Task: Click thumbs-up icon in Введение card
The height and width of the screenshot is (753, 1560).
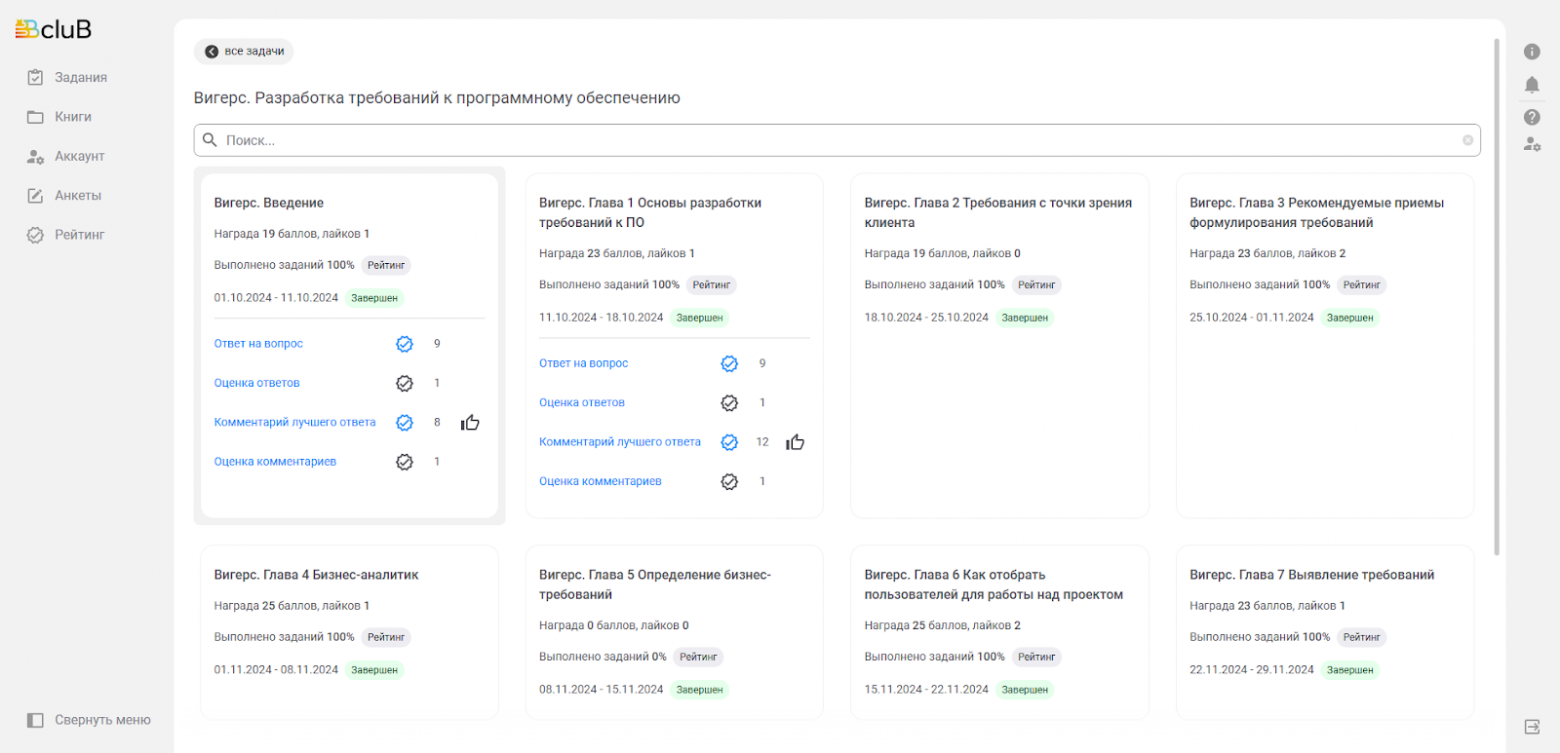Action: tap(470, 423)
